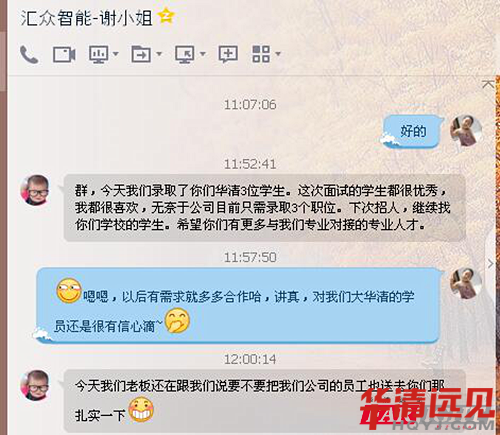The image size is (500, 435).
Task: Click the create discussion group icon
Action: (228, 54)
